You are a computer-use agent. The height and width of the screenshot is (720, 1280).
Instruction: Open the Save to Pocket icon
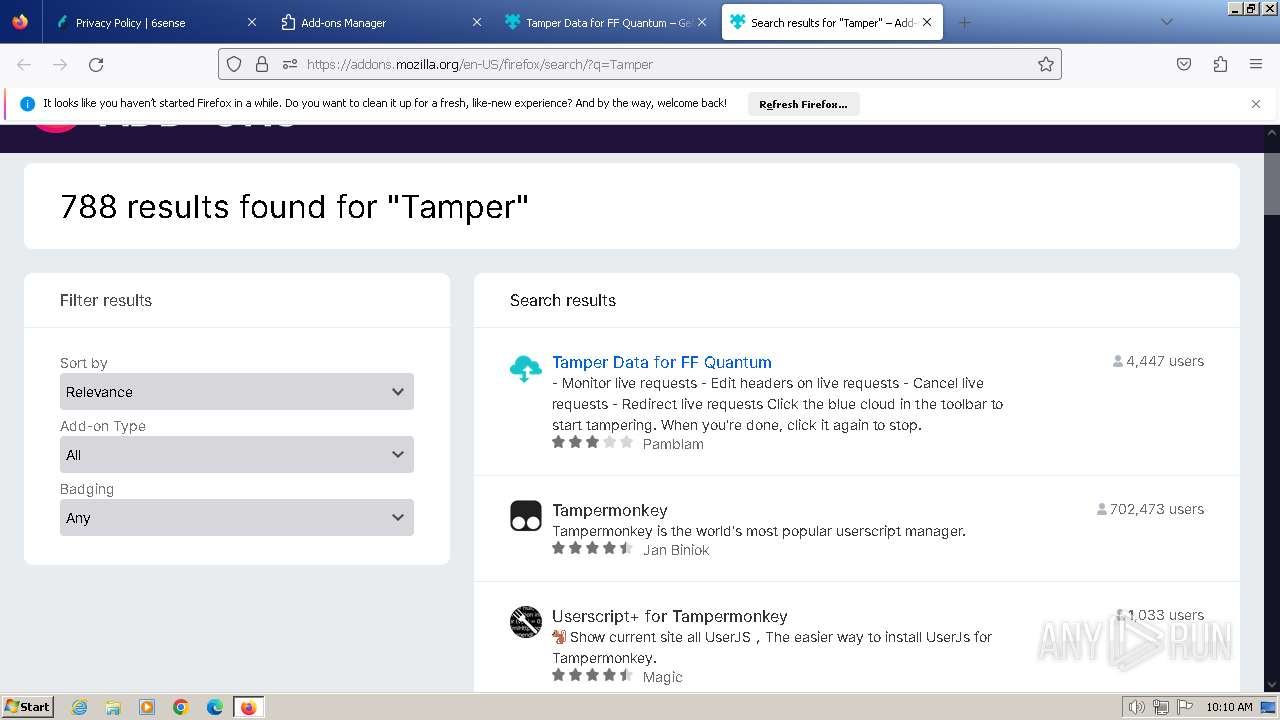pos(1184,64)
